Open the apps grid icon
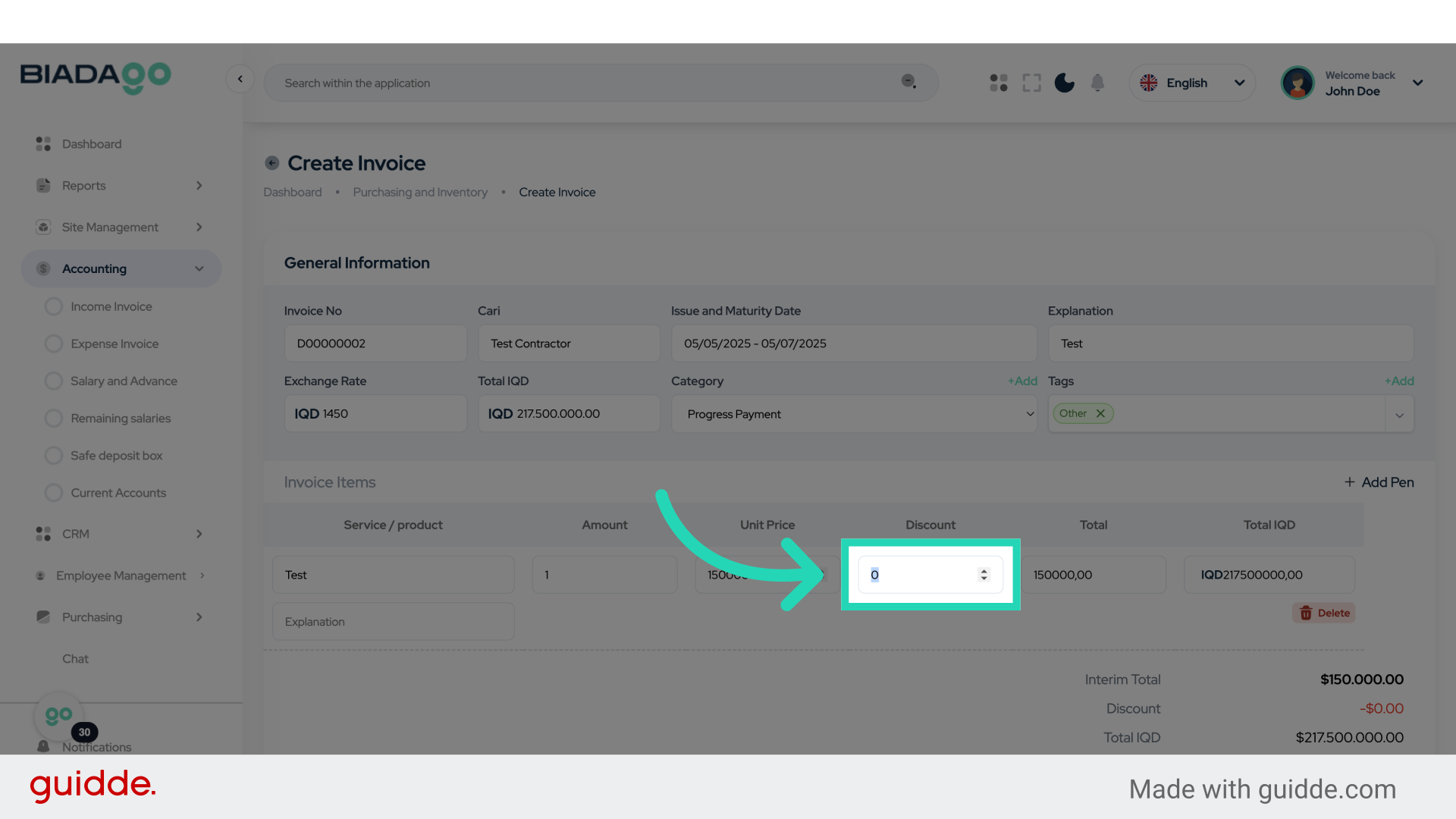1456x819 pixels. point(998,83)
